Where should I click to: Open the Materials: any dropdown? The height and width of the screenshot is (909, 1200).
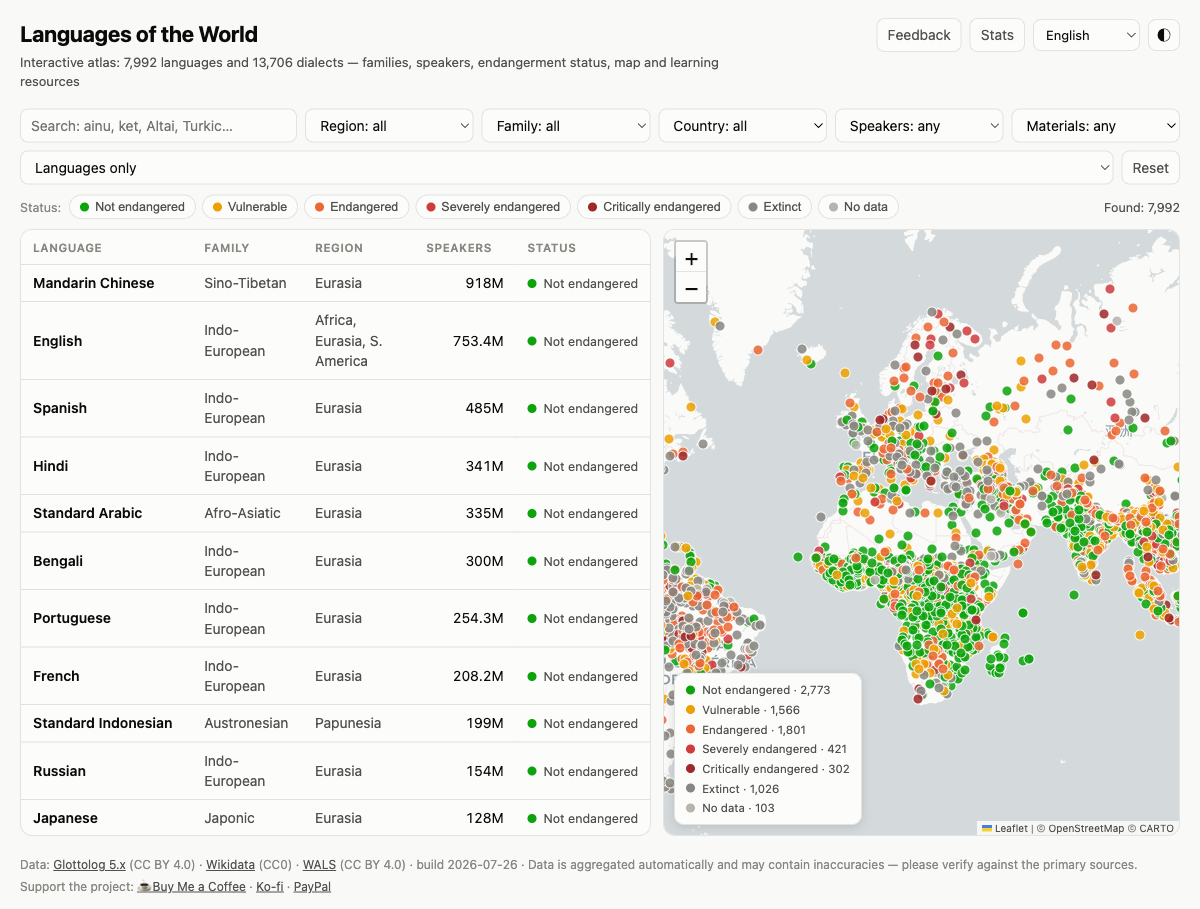point(1096,126)
